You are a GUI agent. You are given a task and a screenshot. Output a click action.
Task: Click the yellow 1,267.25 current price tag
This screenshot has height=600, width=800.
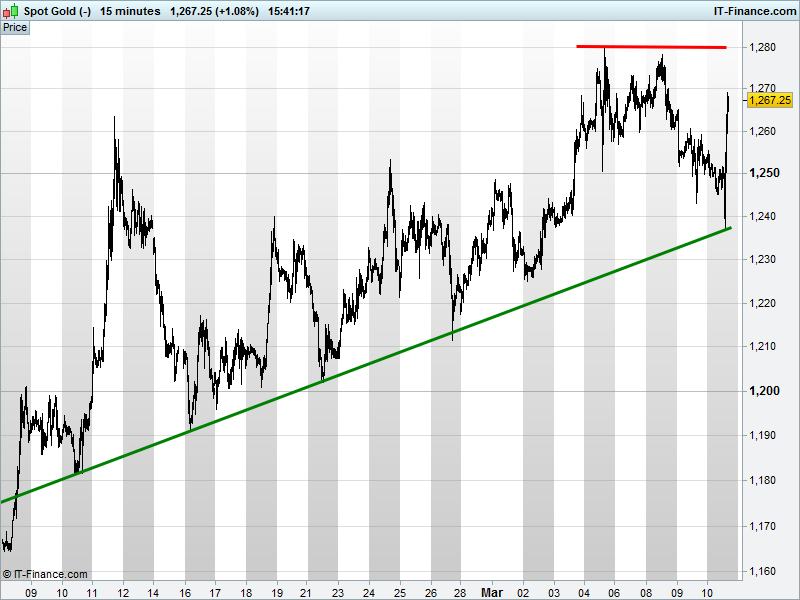pos(769,101)
